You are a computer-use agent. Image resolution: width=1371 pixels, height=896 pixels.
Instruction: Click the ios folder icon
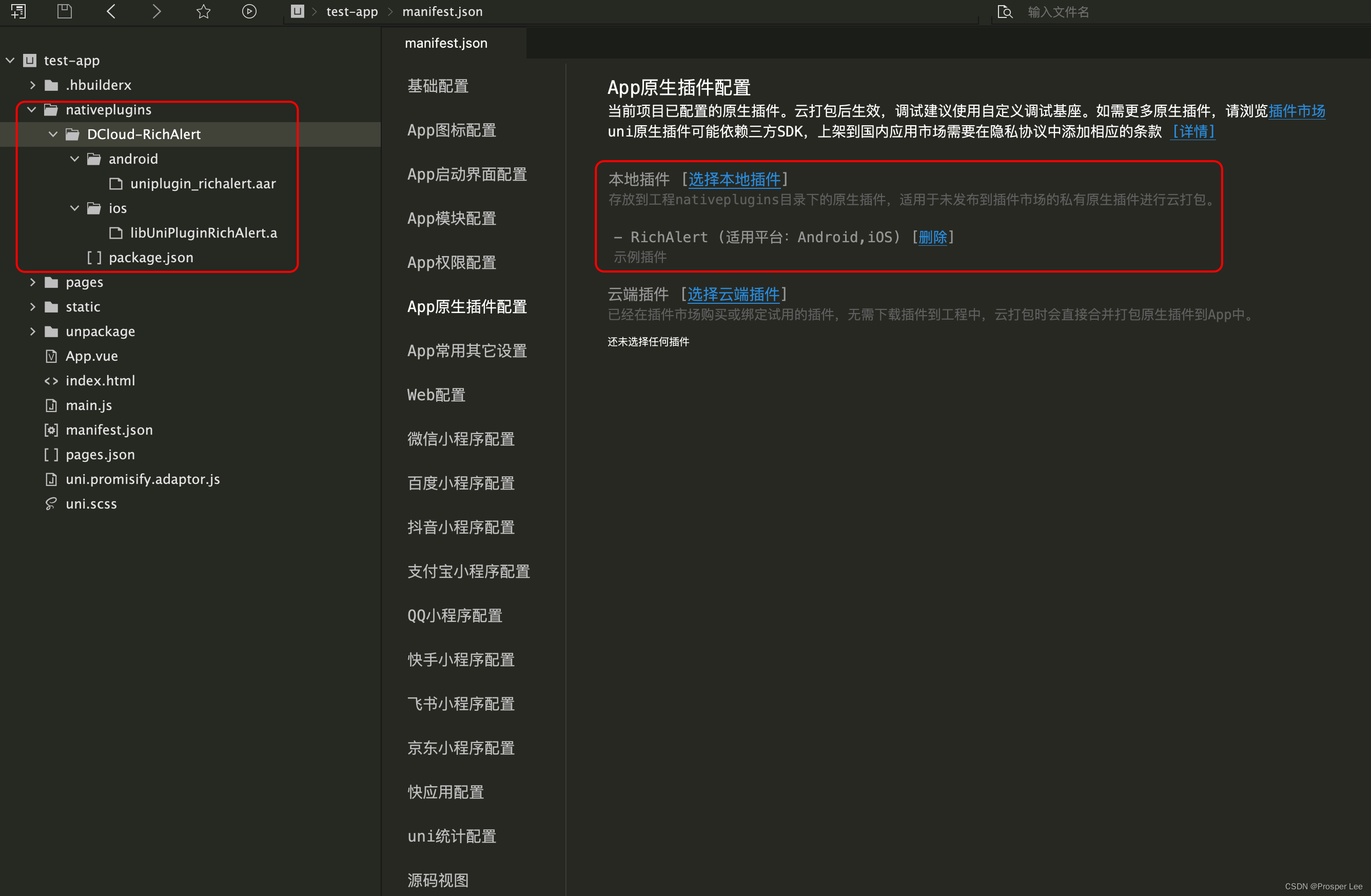coord(94,208)
